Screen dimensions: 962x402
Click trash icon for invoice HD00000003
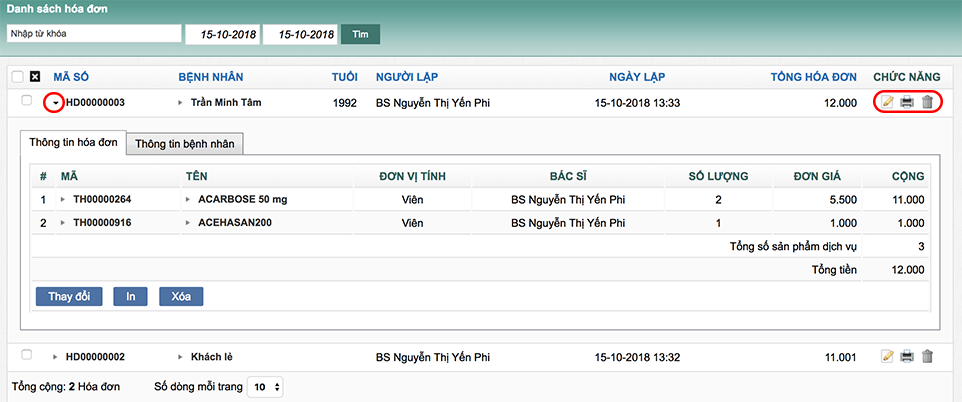927,102
